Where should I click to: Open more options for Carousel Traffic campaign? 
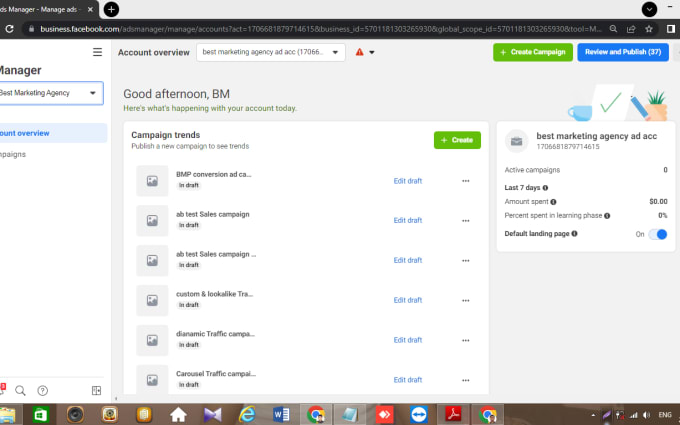click(x=465, y=380)
